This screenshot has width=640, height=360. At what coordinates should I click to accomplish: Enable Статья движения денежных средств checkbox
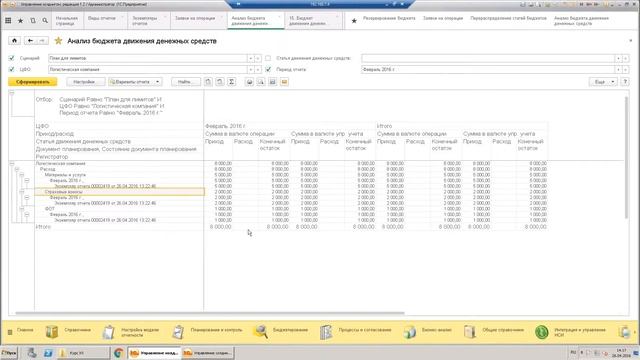click(268, 58)
